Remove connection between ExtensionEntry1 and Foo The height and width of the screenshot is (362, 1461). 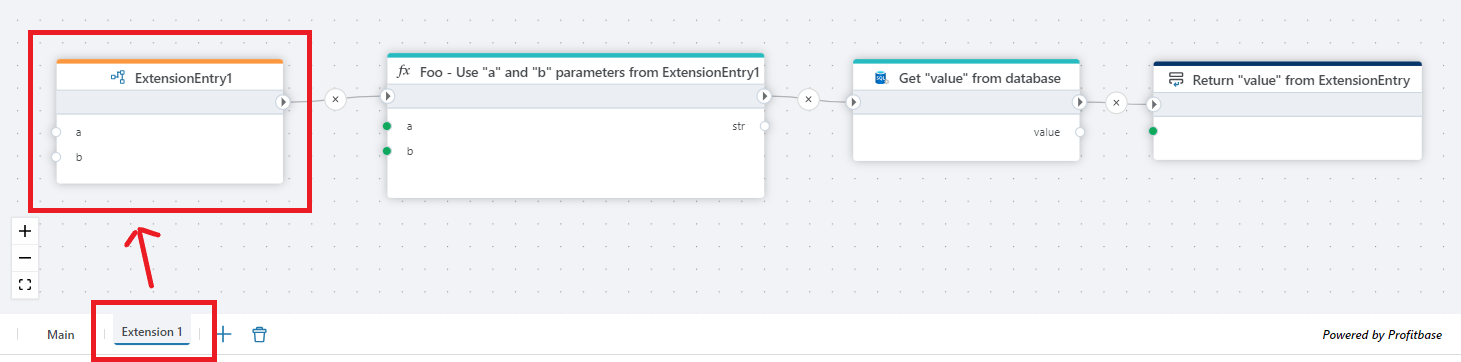pos(335,98)
